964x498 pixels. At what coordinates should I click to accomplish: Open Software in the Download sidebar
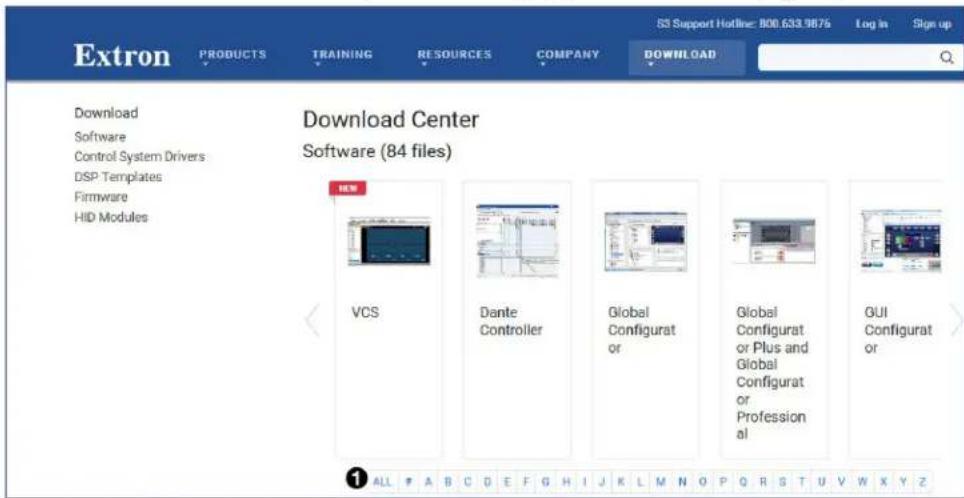100,136
